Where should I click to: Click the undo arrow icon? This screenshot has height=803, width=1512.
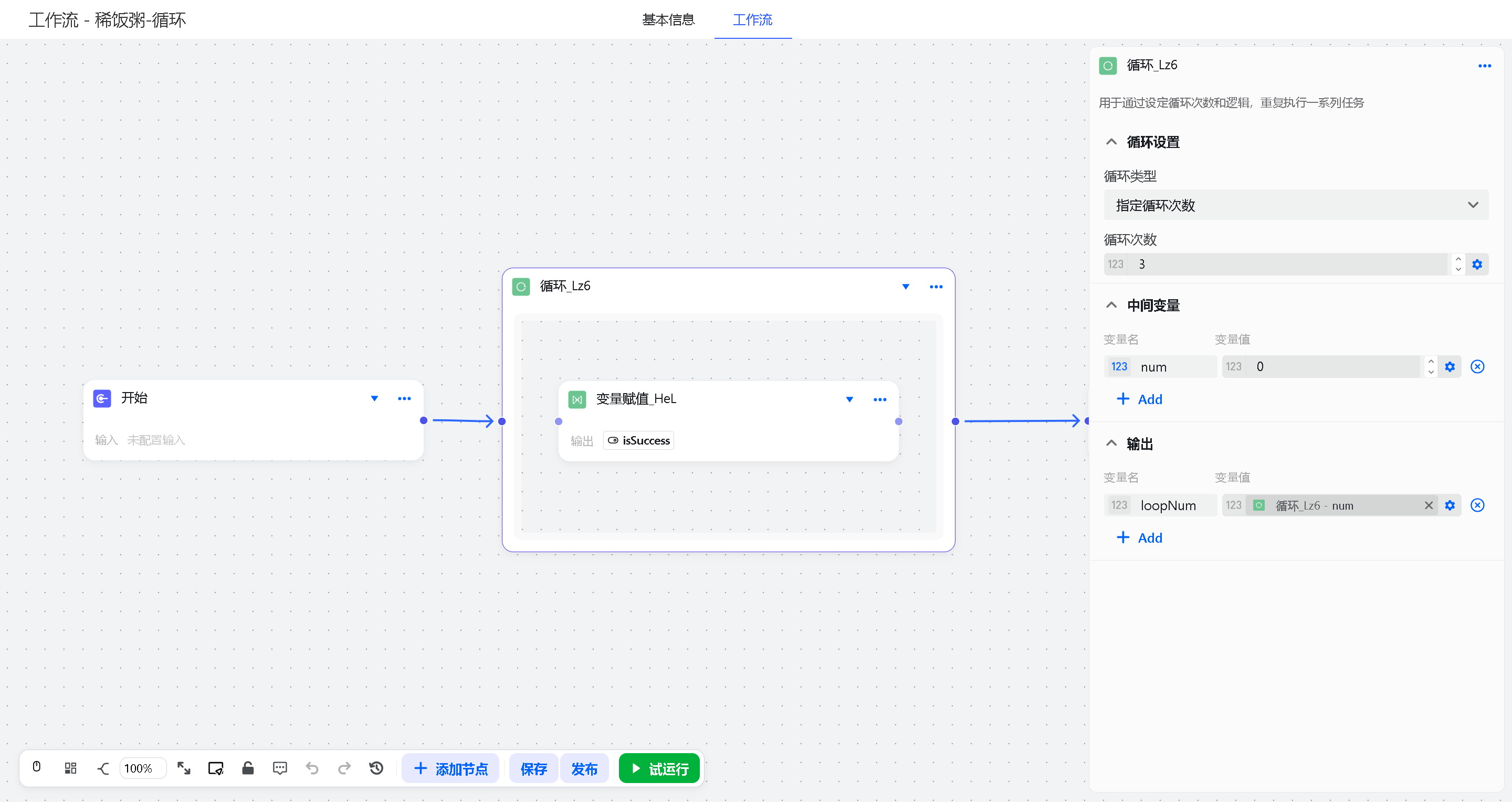(x=312, y=768)
